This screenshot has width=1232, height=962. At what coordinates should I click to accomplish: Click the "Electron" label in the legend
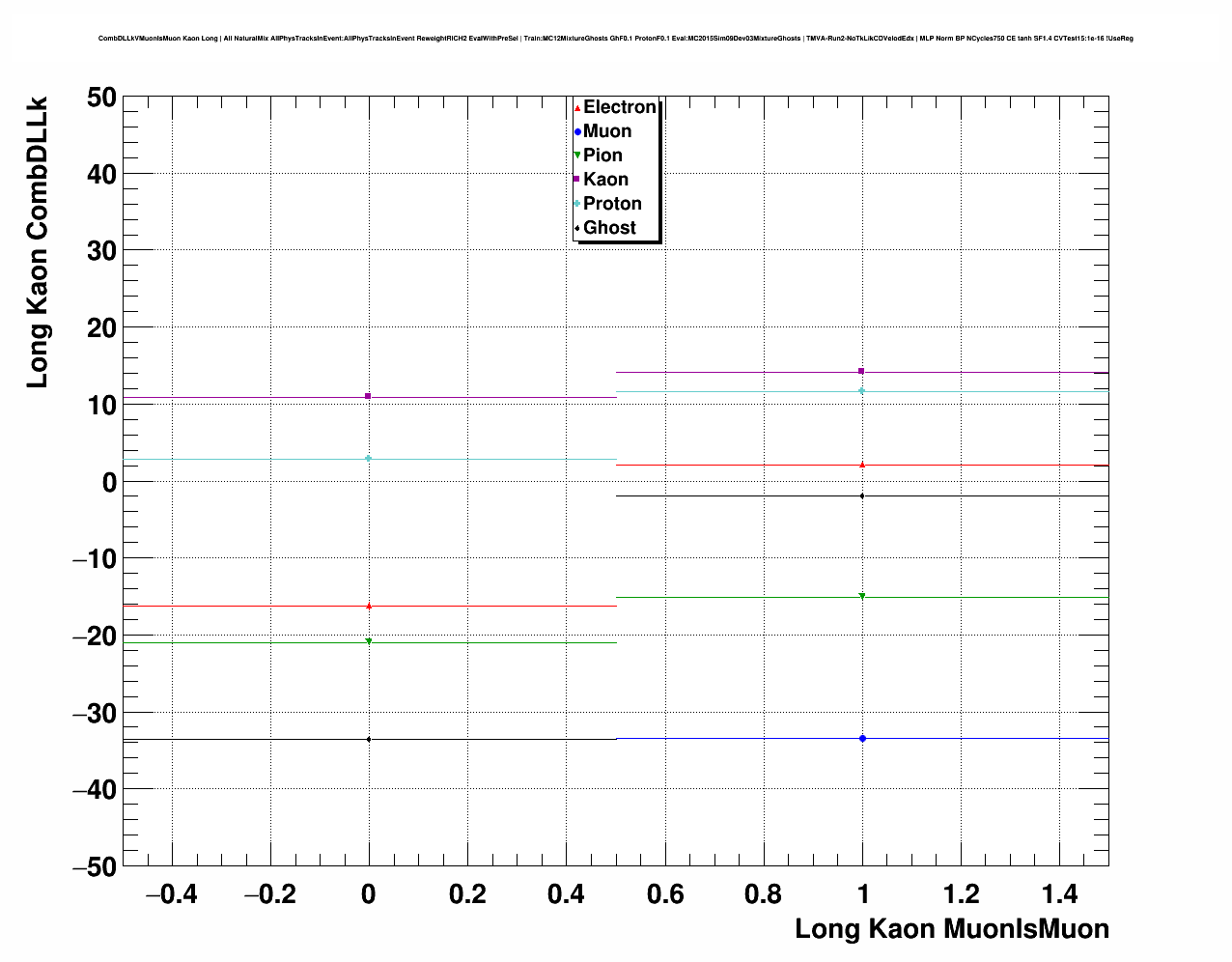(620, 107)
